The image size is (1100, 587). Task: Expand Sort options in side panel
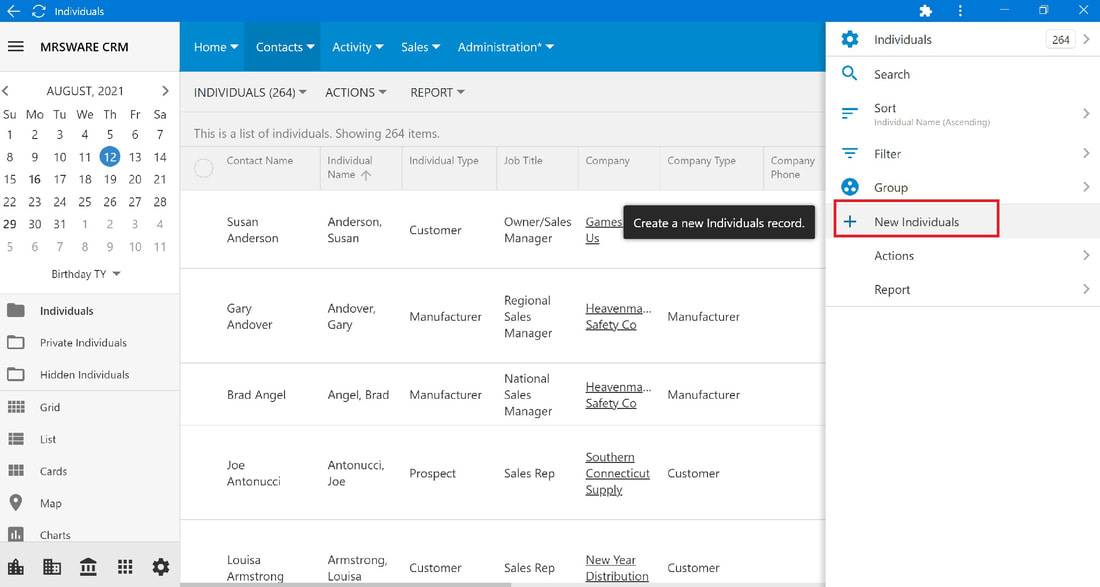pyautogui.click(x=962, y=114)
